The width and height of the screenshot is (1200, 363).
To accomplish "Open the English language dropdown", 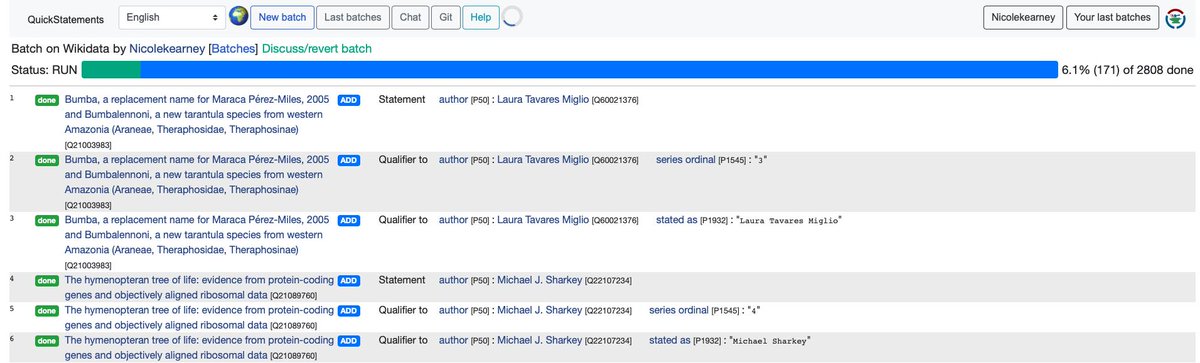I will [173, 17].
